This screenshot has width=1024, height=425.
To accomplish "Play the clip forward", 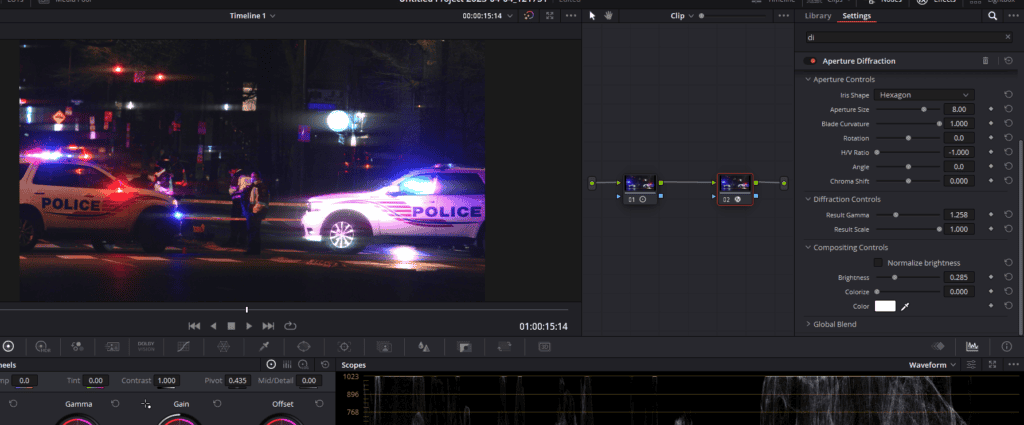I will click(249, 326).
